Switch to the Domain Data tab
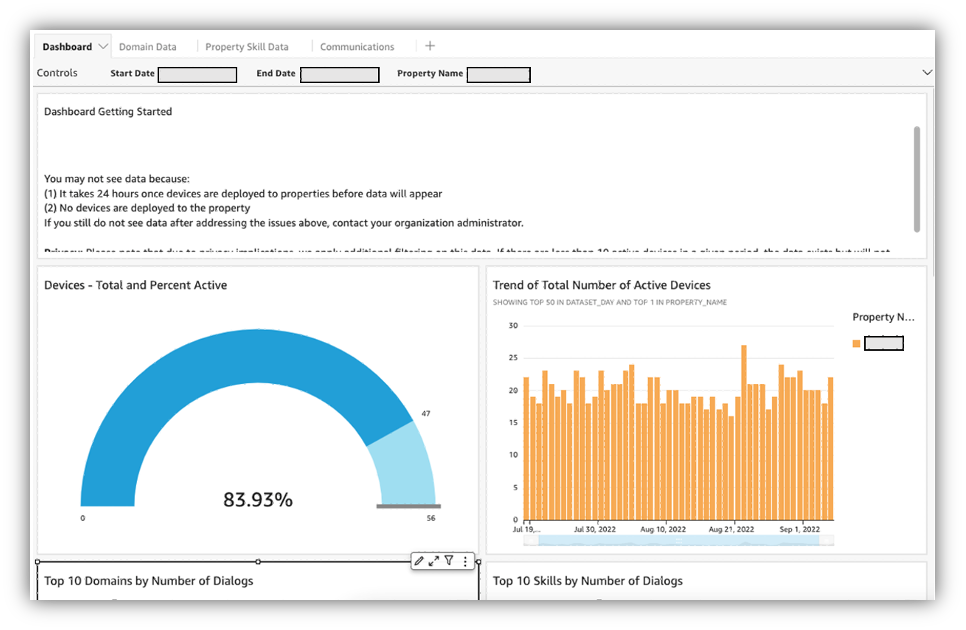This screenshot has height=630, width=966. (x=147, y=45)
